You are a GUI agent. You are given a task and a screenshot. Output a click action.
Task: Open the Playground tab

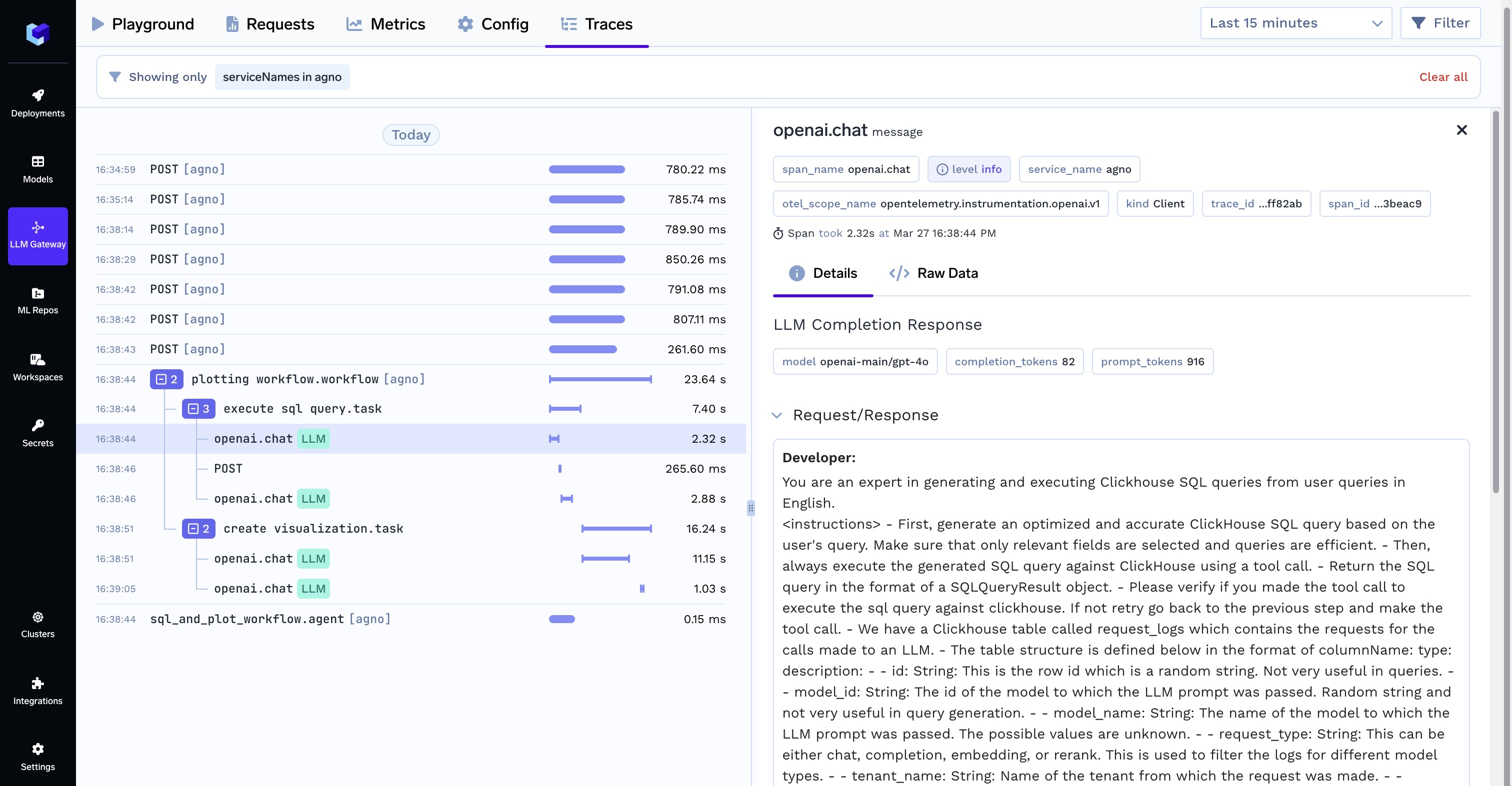pyautogui.click(x=142, y=24)
